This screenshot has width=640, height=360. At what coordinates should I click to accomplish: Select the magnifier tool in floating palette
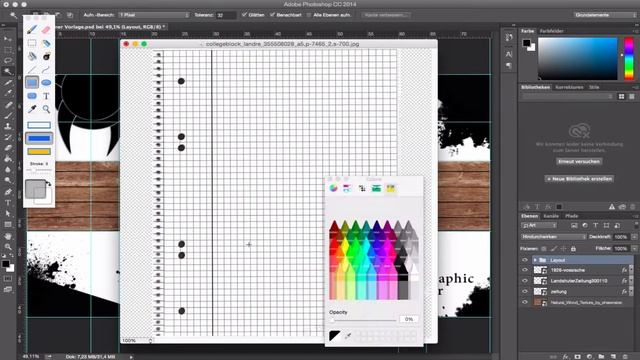click(x=46, y=109)
